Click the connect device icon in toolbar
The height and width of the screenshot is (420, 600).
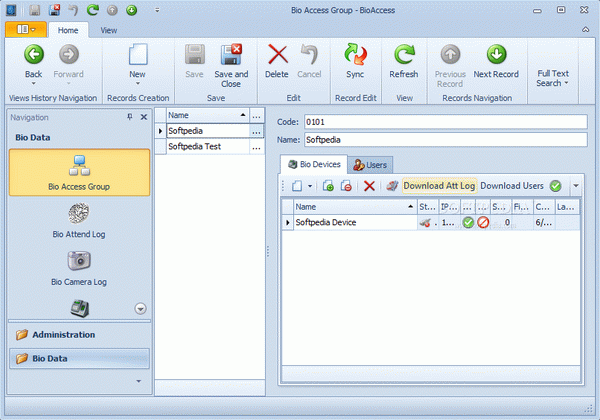pyautogui.click(x=392, y=186)
